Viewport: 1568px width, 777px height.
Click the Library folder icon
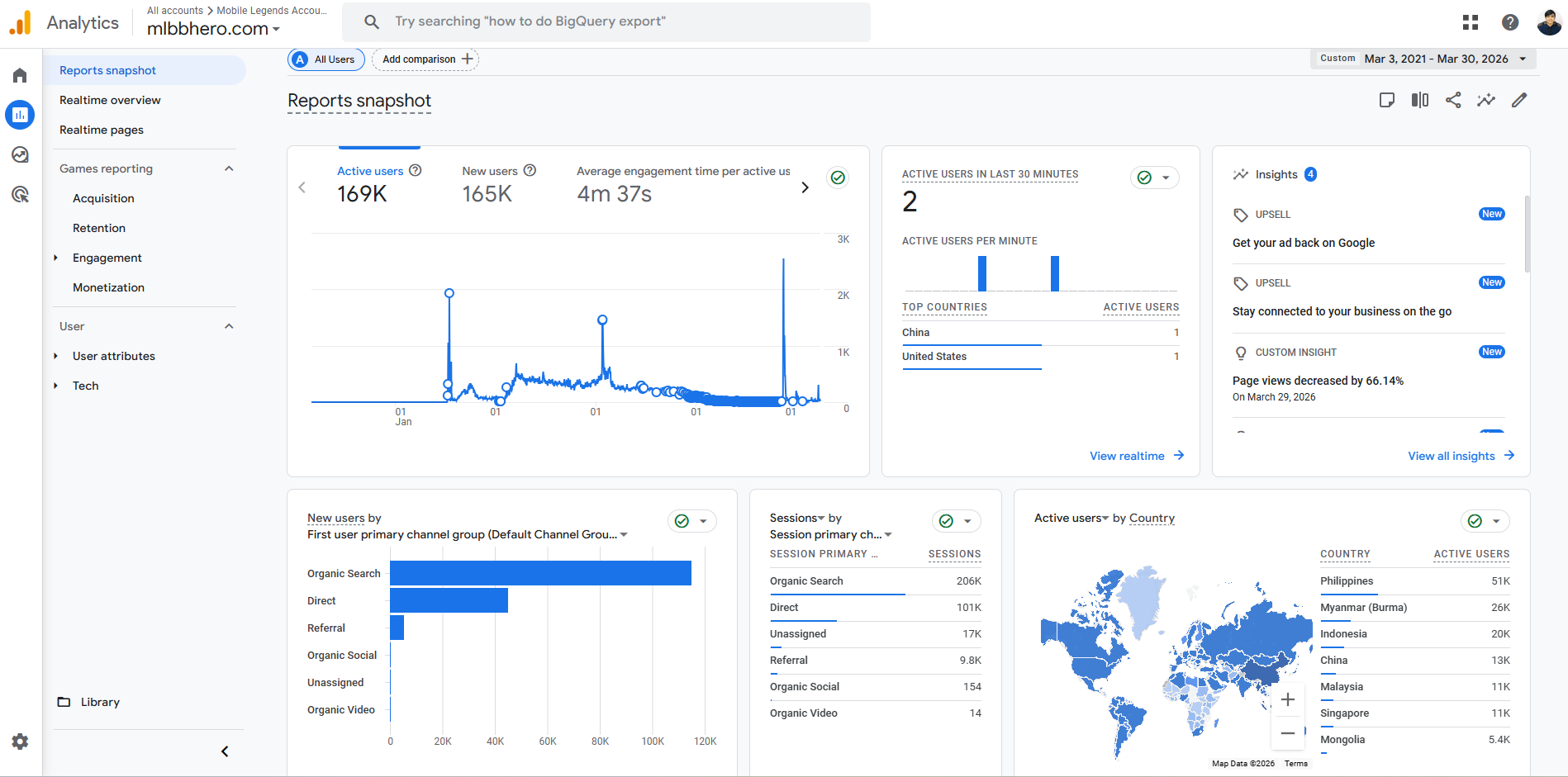pos(64,702)
